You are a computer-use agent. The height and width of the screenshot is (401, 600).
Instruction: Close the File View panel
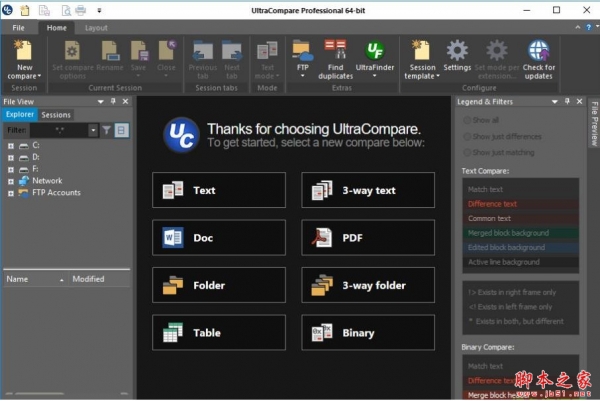(126, 101)
